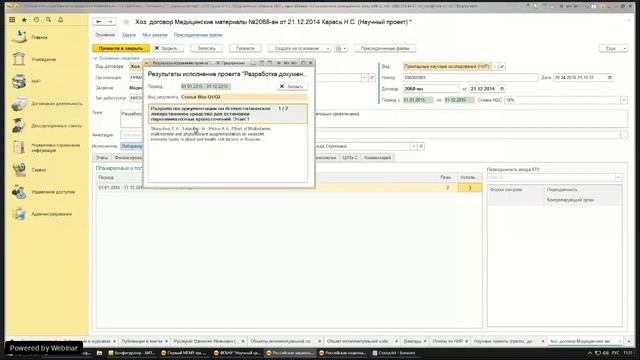Open the History clock icon in top panel
640x360 pixels.
click(x=36, y=20)
